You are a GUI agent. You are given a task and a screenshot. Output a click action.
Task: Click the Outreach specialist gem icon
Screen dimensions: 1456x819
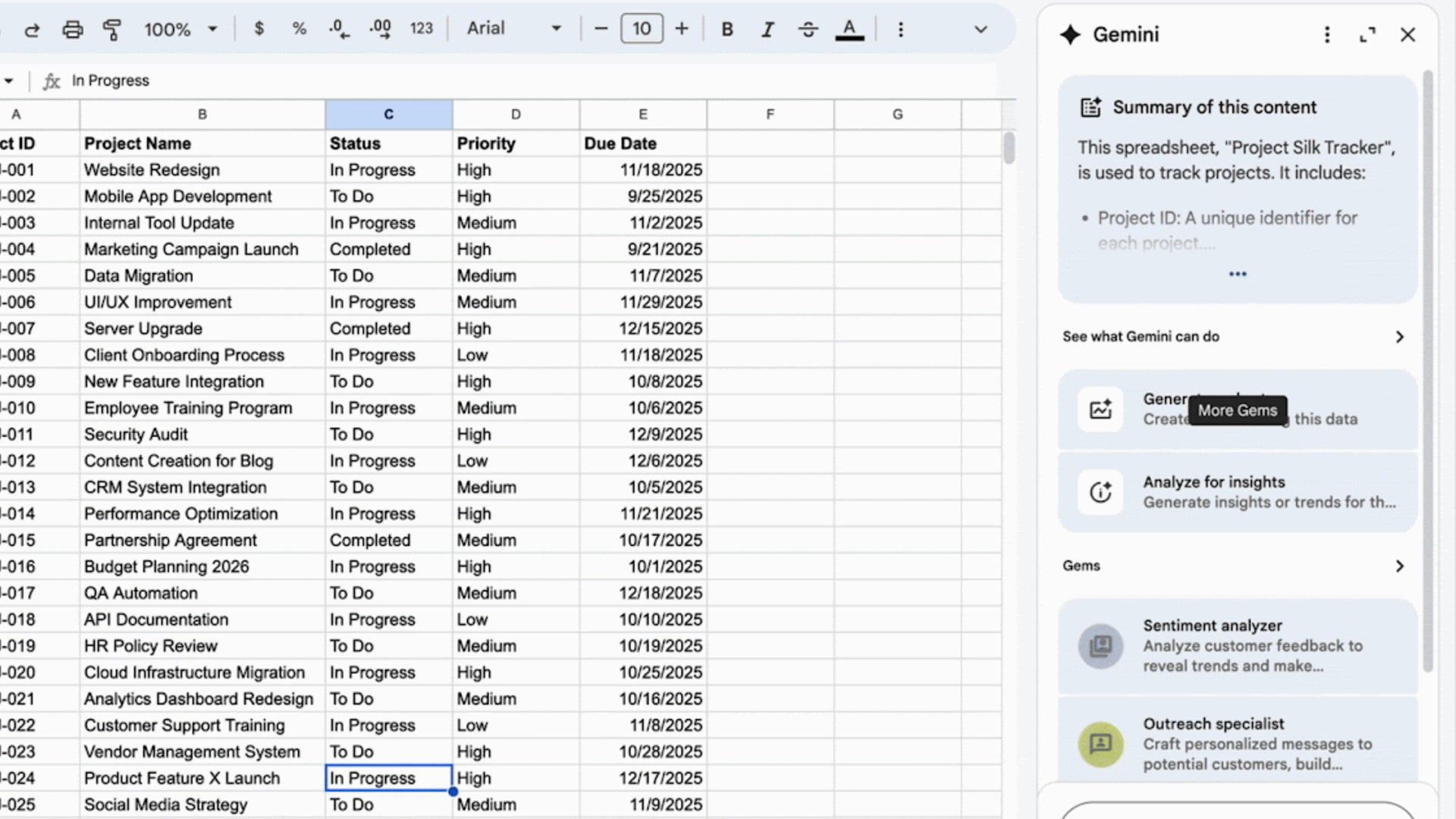[1100, 744]
